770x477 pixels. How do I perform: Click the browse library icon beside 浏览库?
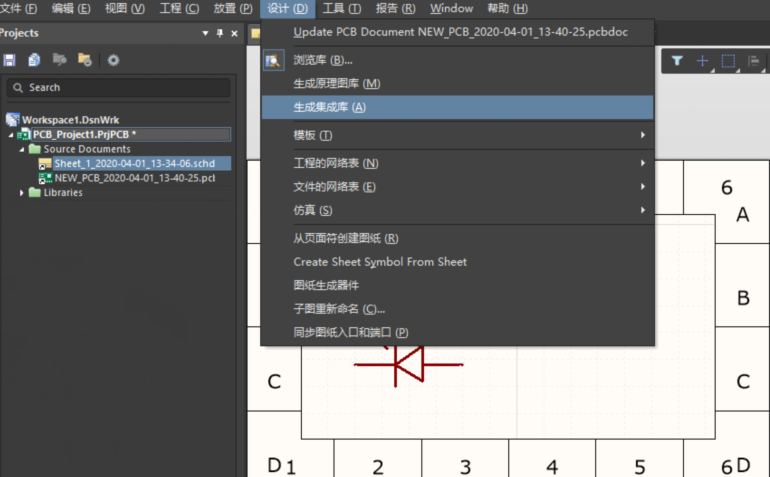pos(274,60)
